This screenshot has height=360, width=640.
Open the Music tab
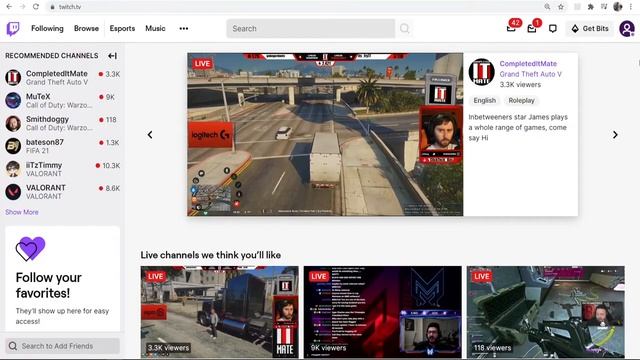(155, 29)
